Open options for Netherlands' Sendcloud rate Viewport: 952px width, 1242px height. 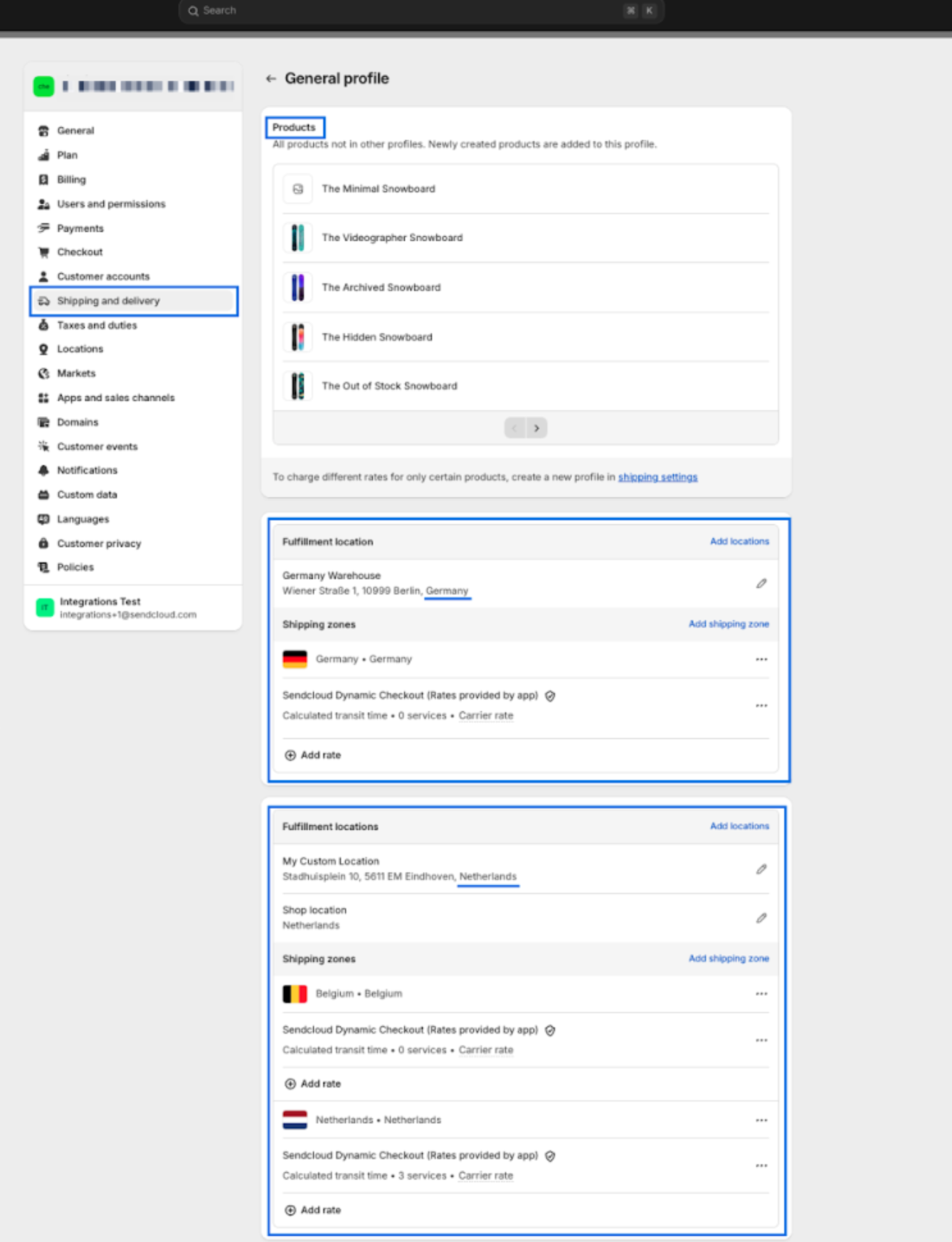(761, 1166)
